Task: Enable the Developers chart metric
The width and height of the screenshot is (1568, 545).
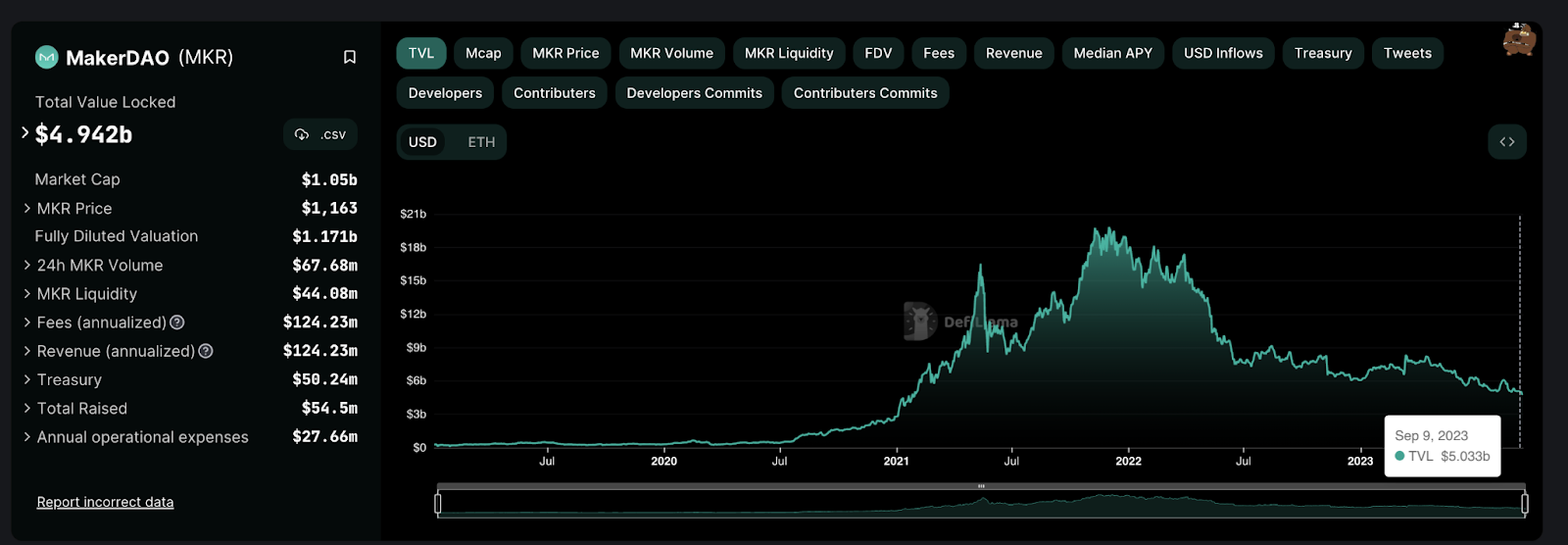Action: [x=445, y=93]
